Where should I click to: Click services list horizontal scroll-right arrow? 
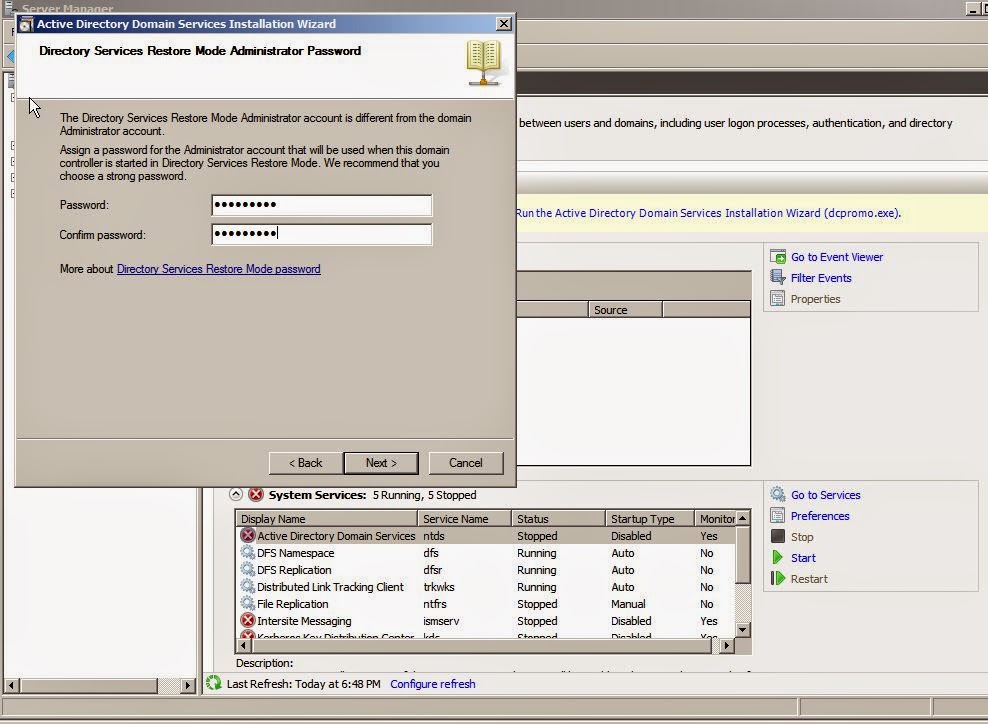pos(727,645)
